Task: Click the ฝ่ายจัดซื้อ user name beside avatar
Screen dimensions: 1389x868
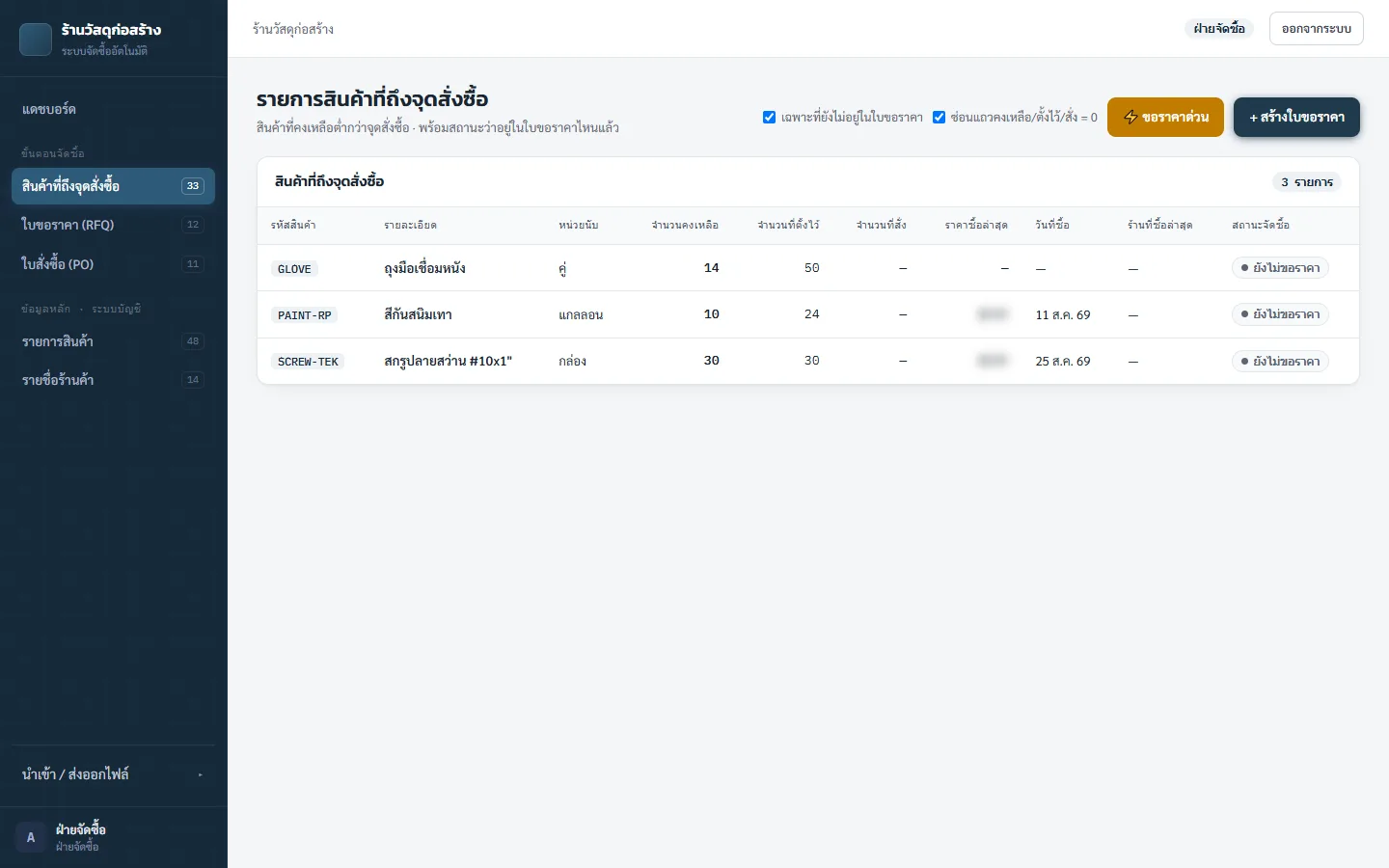Action: tap(81, 829)
